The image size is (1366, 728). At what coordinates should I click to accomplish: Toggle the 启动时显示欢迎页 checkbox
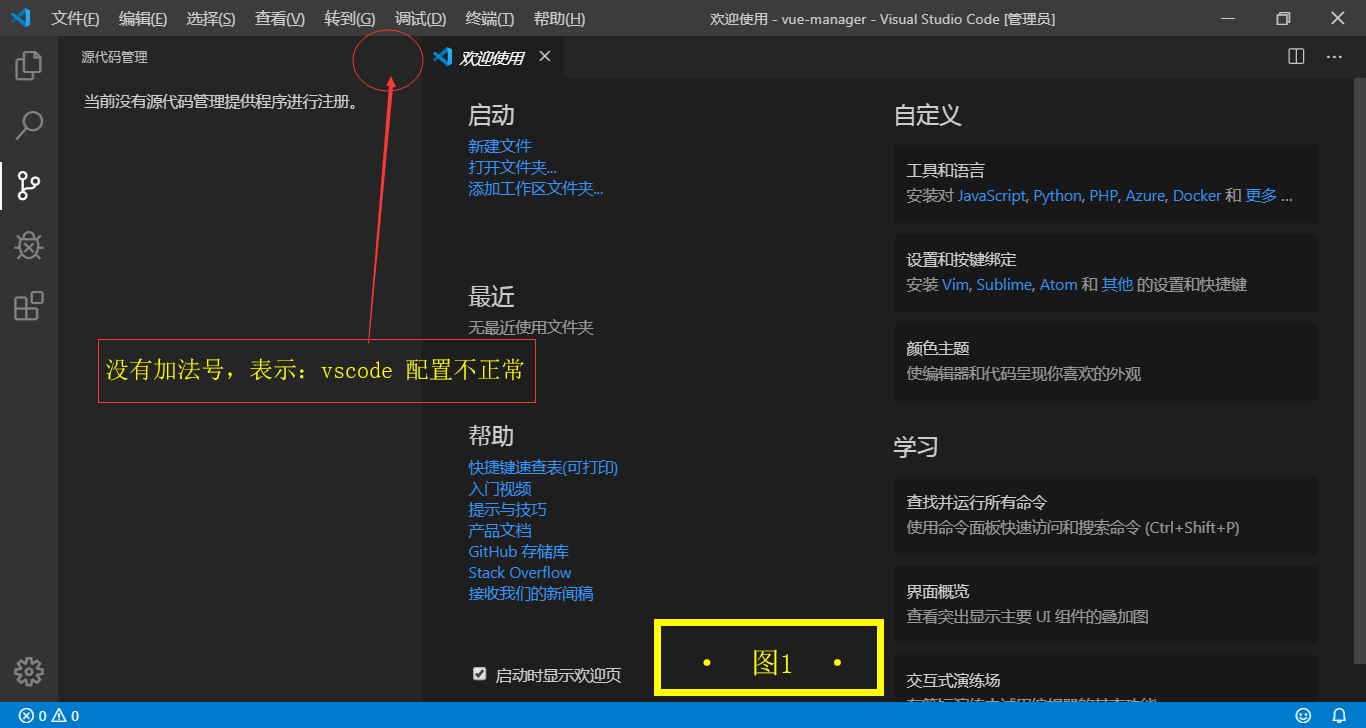tap(479, 674)
